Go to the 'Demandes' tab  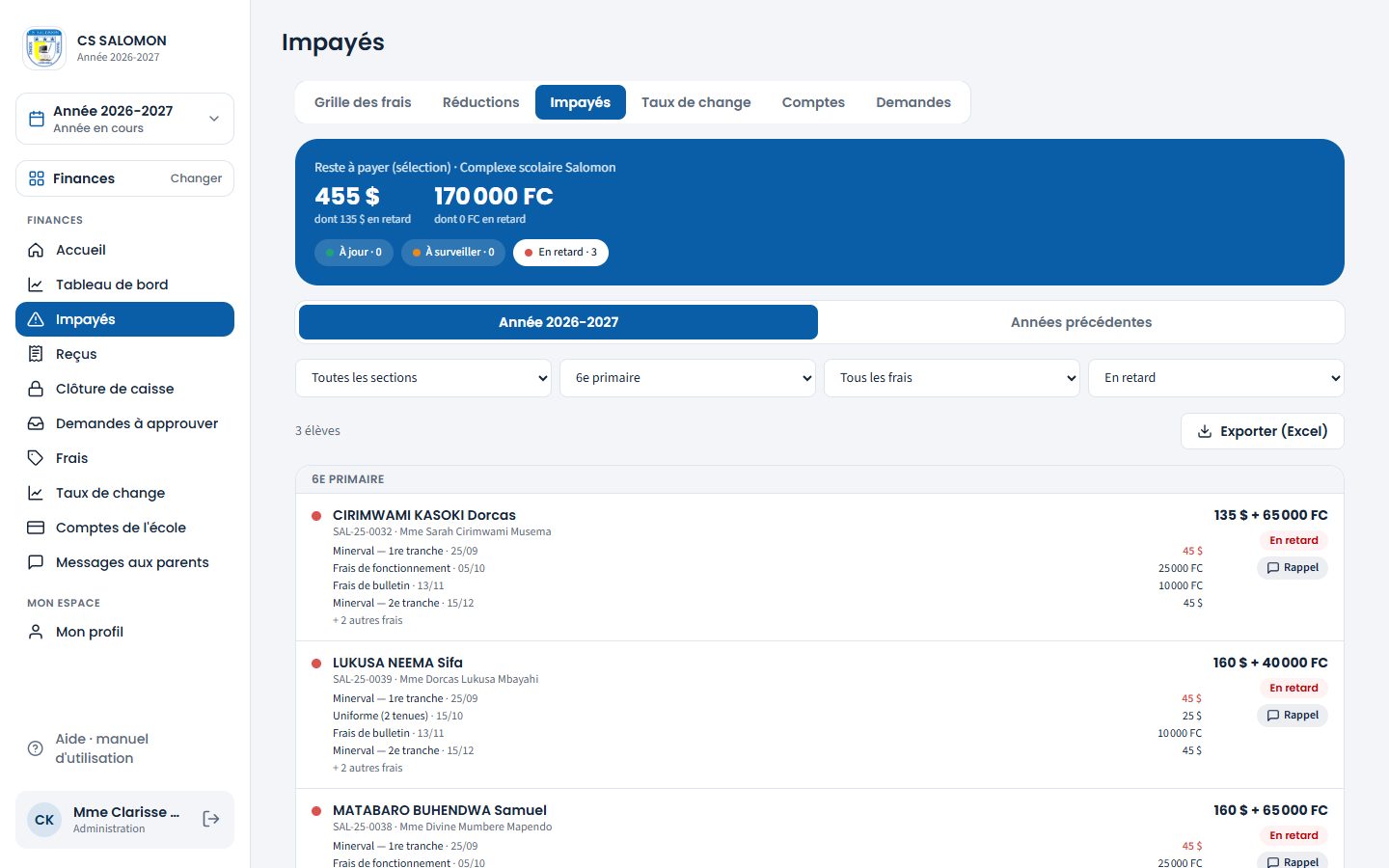tap(913, 102)
